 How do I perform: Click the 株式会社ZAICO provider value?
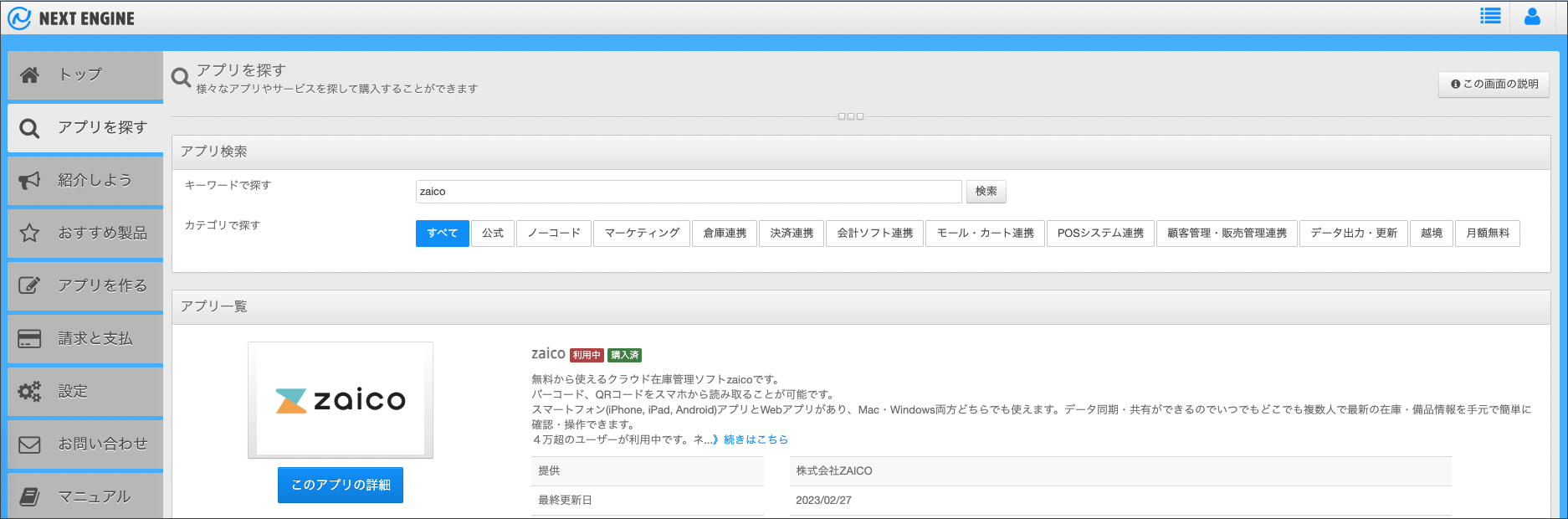[834, 471]
